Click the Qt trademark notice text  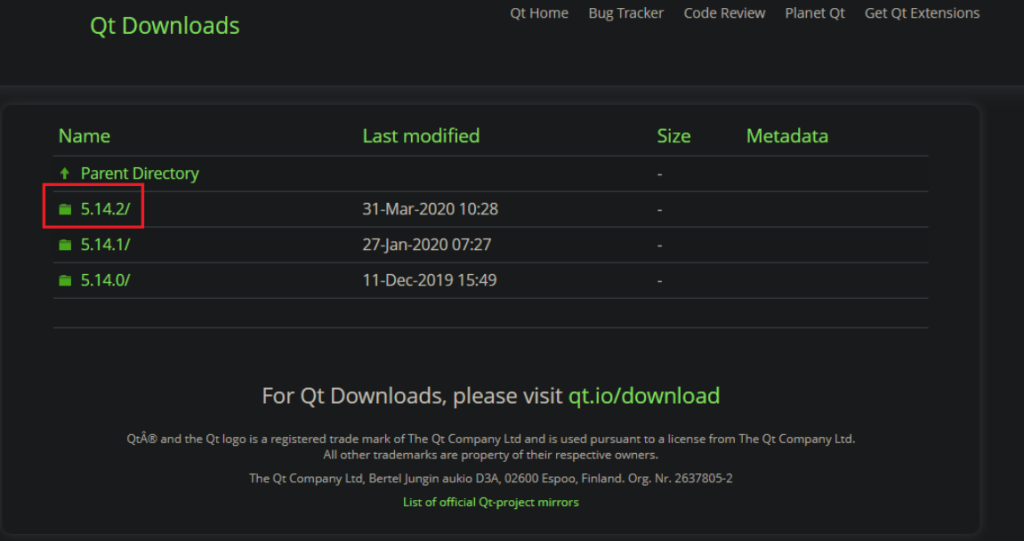(490, 439)
